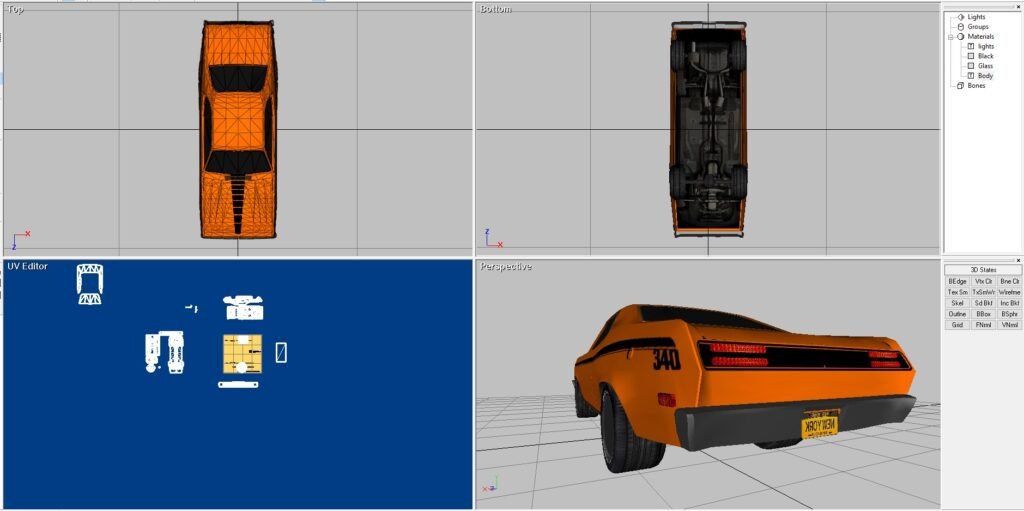The image size is (1024, 511).
Task: Click the Materials sphere icon
Action: click(960, 37)
